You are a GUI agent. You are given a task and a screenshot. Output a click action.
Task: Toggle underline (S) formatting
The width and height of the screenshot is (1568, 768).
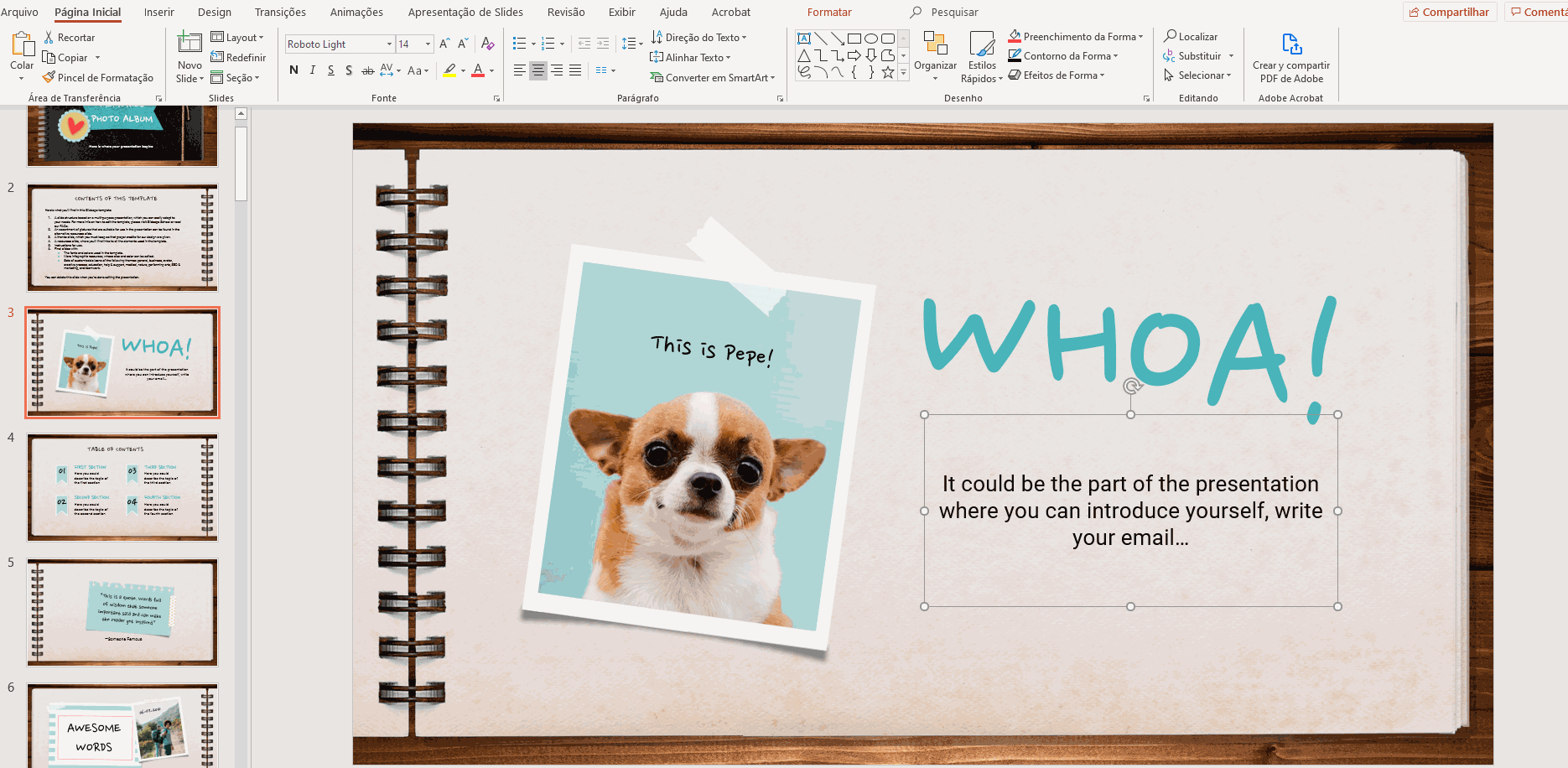[330, 70]
